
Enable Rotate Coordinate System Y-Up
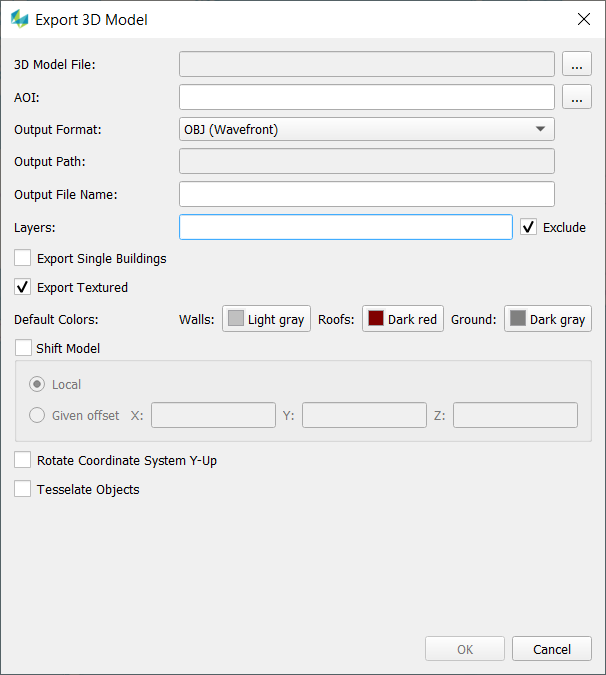[x=23, y=461]
